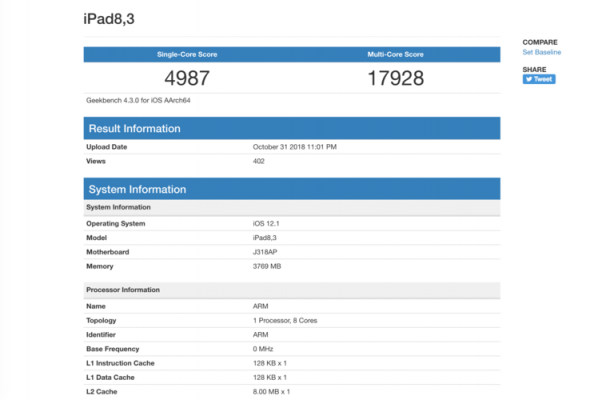Screen dimensions: 598x400
Task: Click the Single-Core Score header
Action: (187, 55)
